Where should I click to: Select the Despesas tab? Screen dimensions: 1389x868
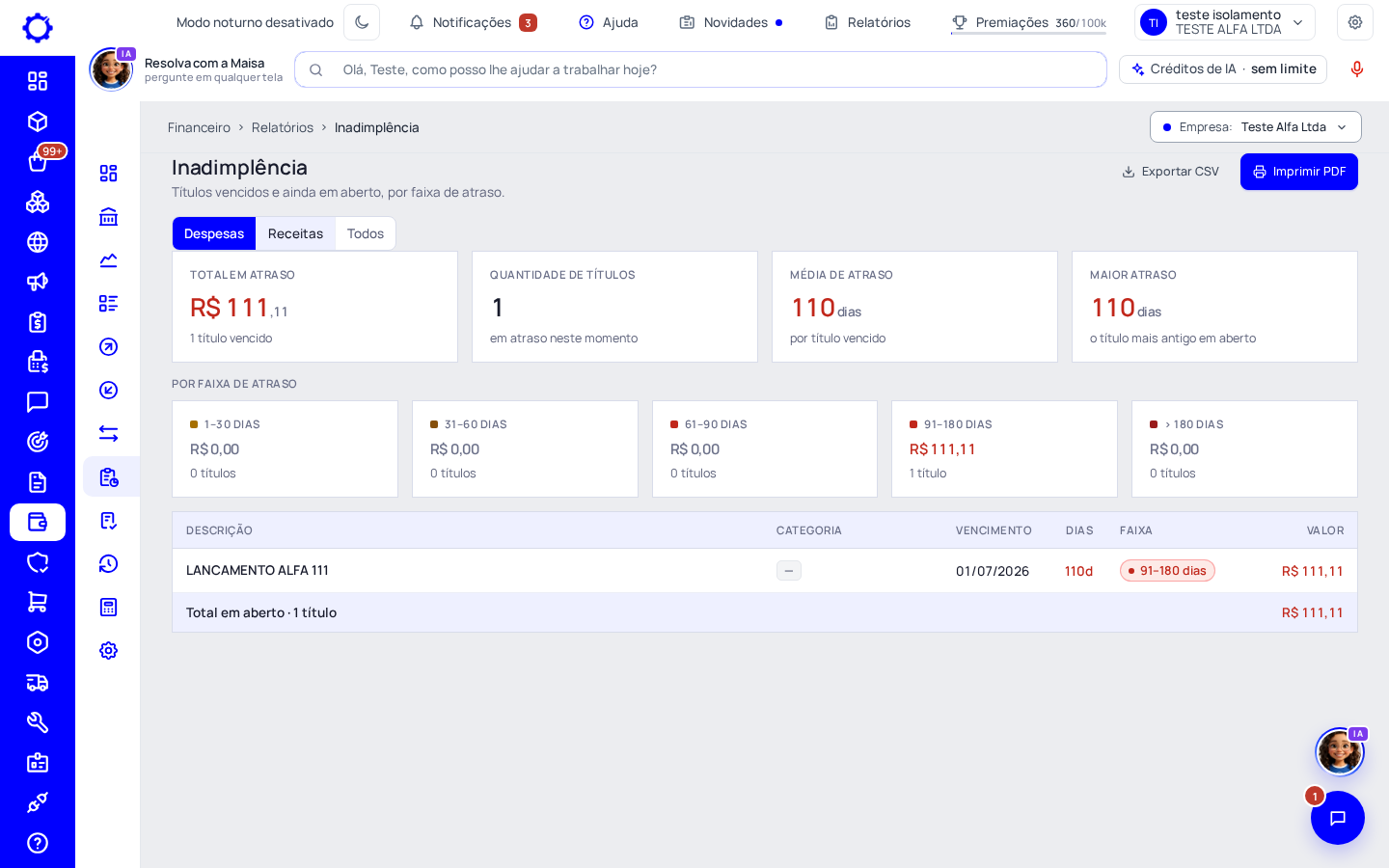[214, 233]
